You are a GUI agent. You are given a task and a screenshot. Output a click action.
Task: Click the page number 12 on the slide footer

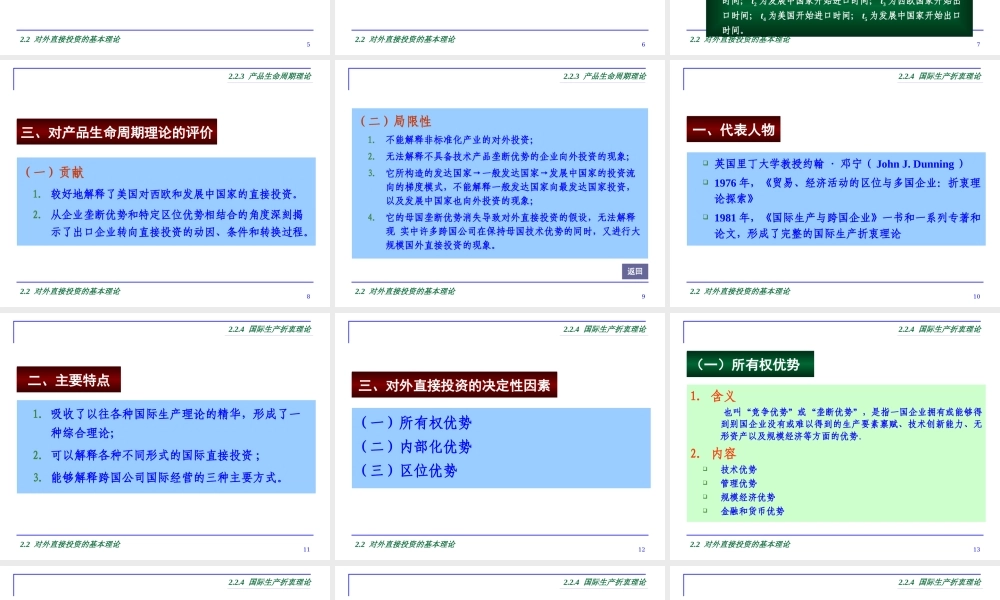pos(642,549)
